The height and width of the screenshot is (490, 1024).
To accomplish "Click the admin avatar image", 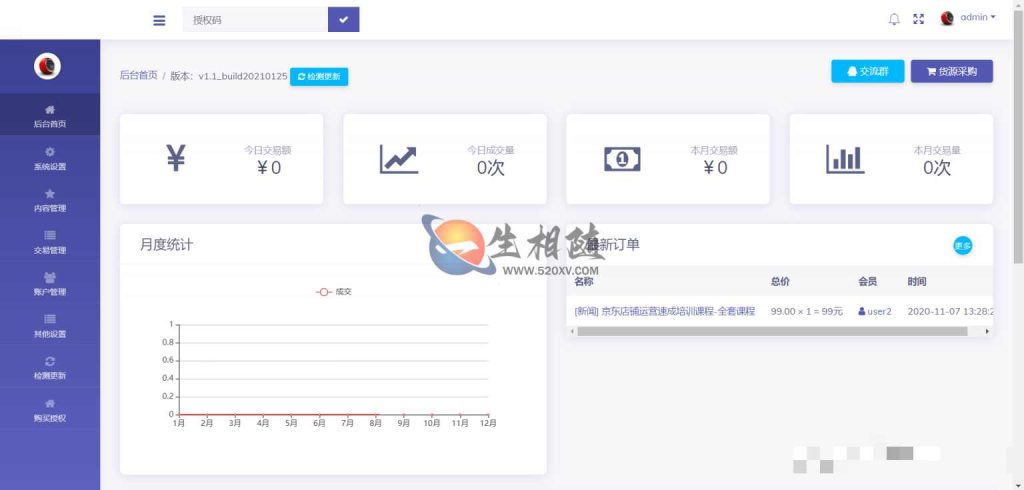I will coord(947,18).
